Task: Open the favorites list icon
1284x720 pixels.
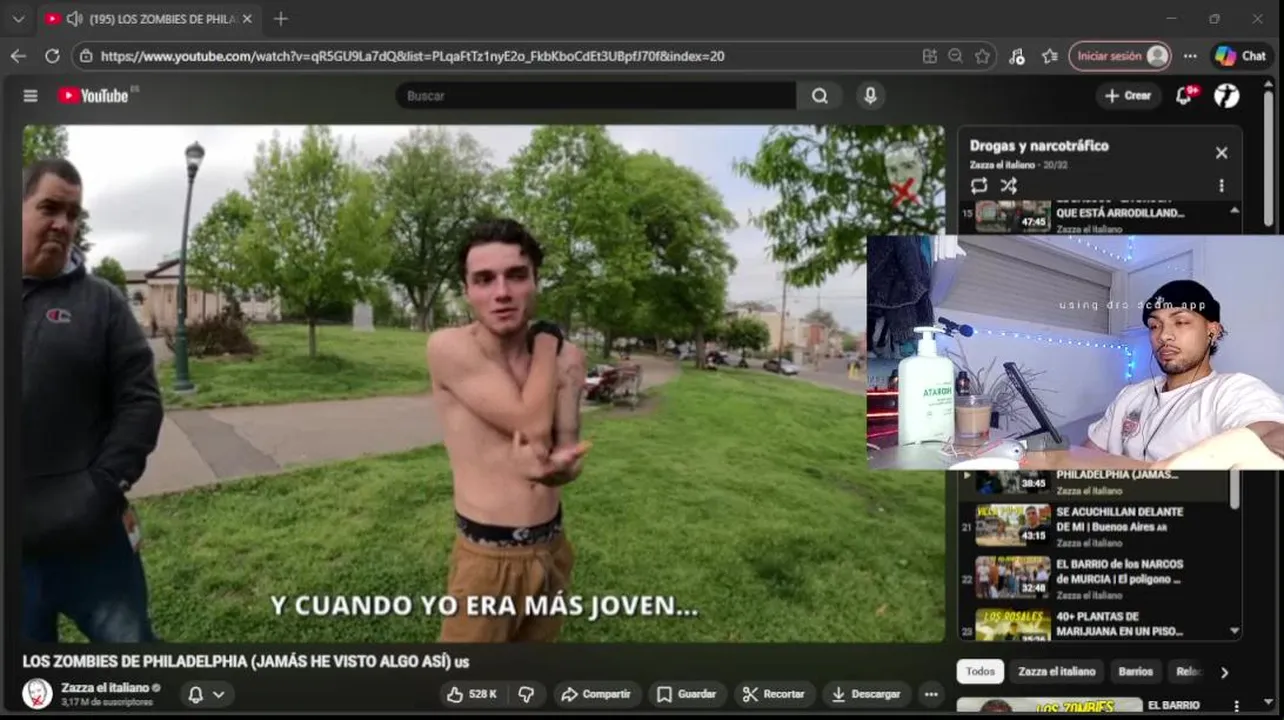Action: point(1049,56)
